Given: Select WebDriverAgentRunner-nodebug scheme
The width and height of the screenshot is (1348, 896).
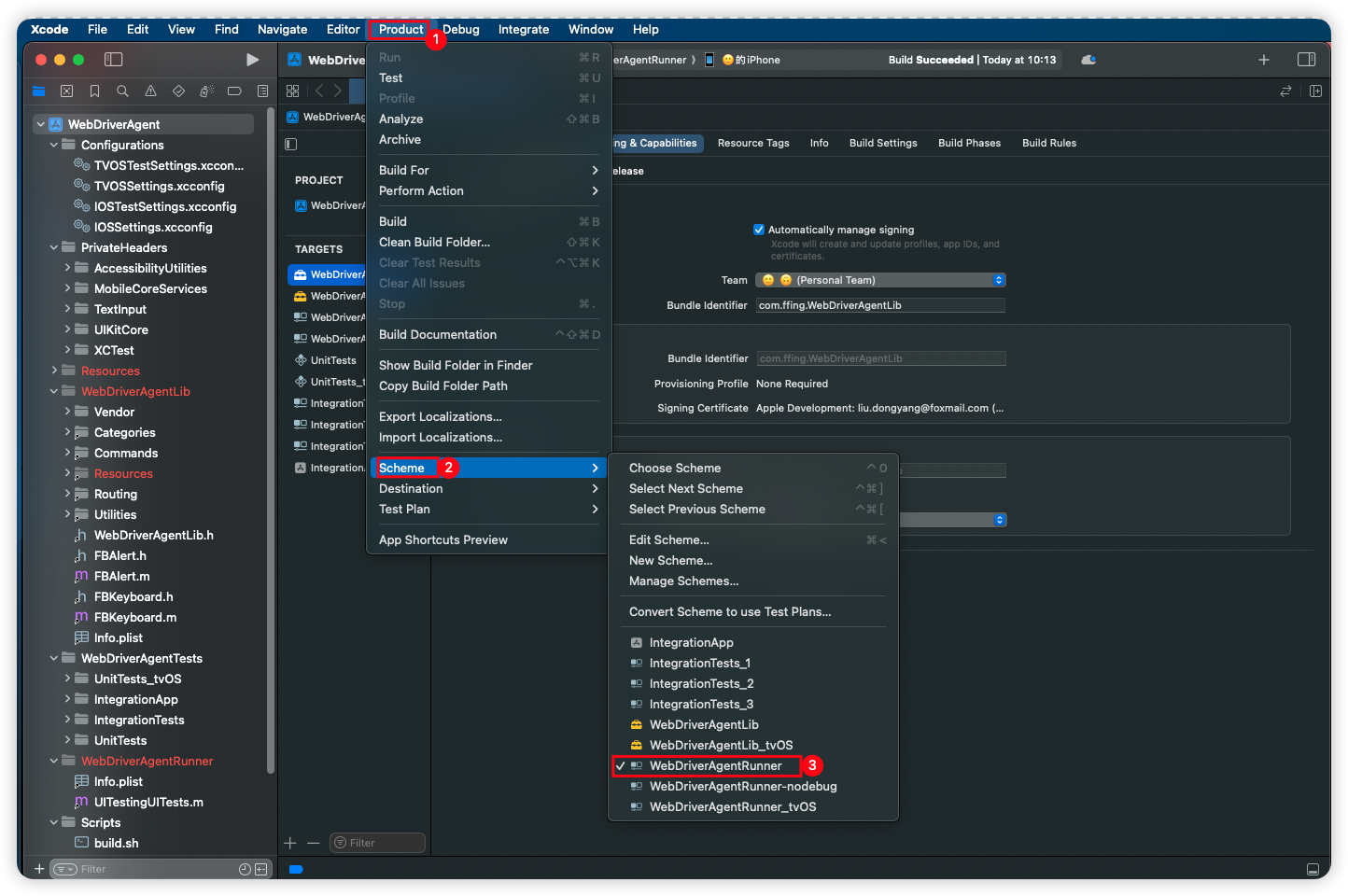Looking at the screenshot, I should click(742, 787).
